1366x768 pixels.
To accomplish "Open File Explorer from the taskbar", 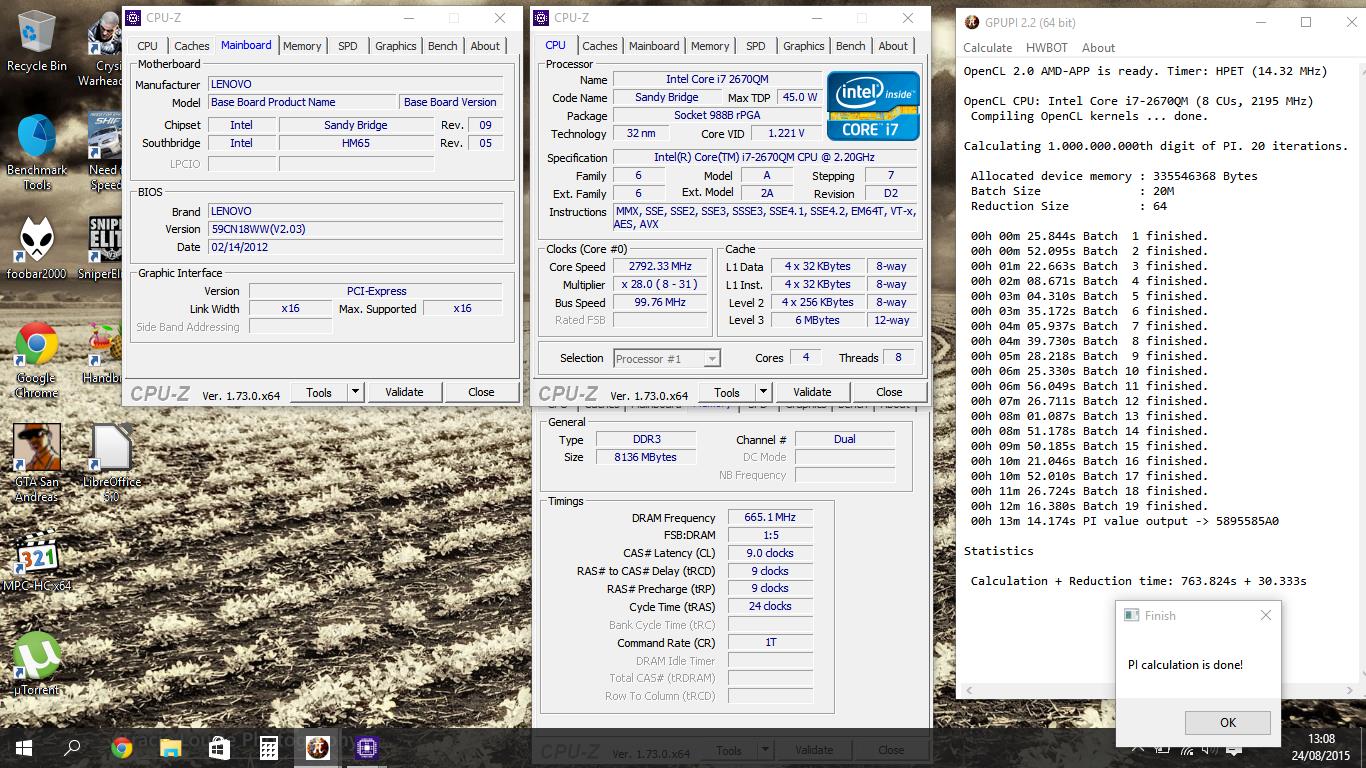I will pyautogui.click(x=171, y=747).
